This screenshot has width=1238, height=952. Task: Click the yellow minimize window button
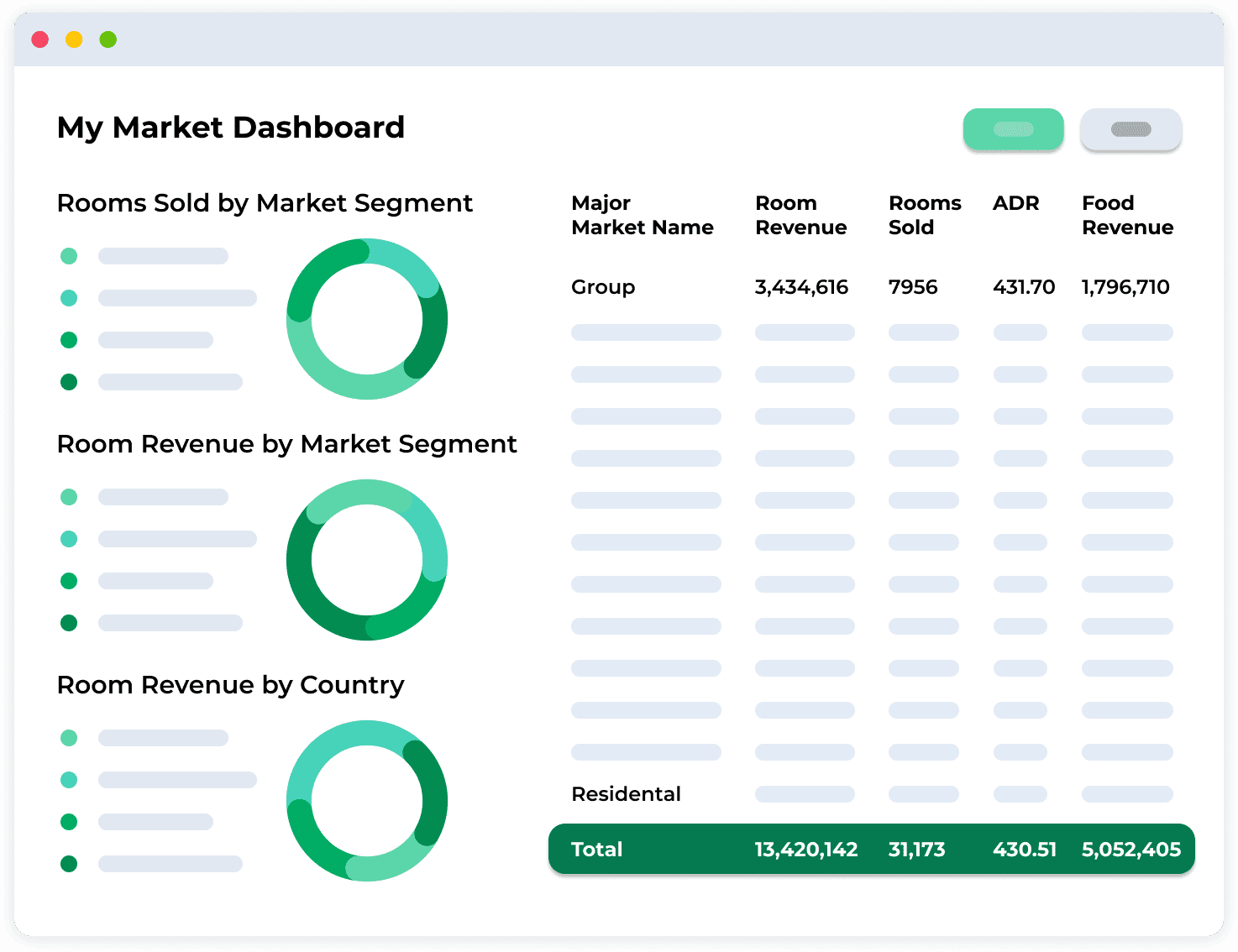(74, 39)
